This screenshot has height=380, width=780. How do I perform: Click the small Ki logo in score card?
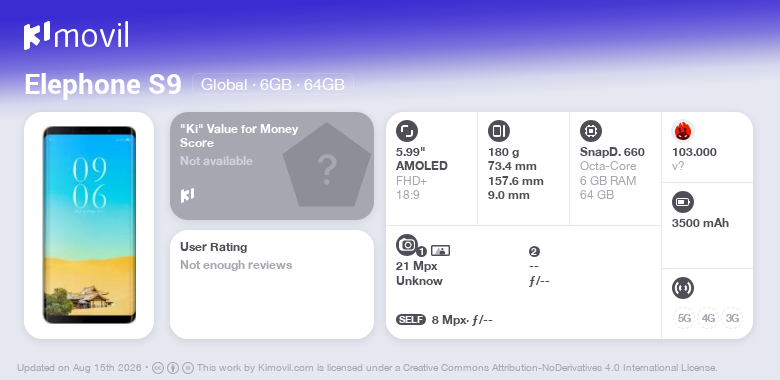187,195
